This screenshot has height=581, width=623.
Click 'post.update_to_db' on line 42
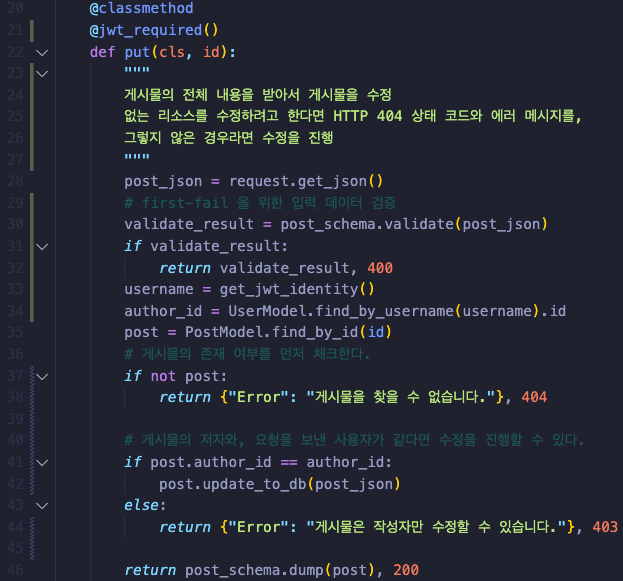point(233,484)
